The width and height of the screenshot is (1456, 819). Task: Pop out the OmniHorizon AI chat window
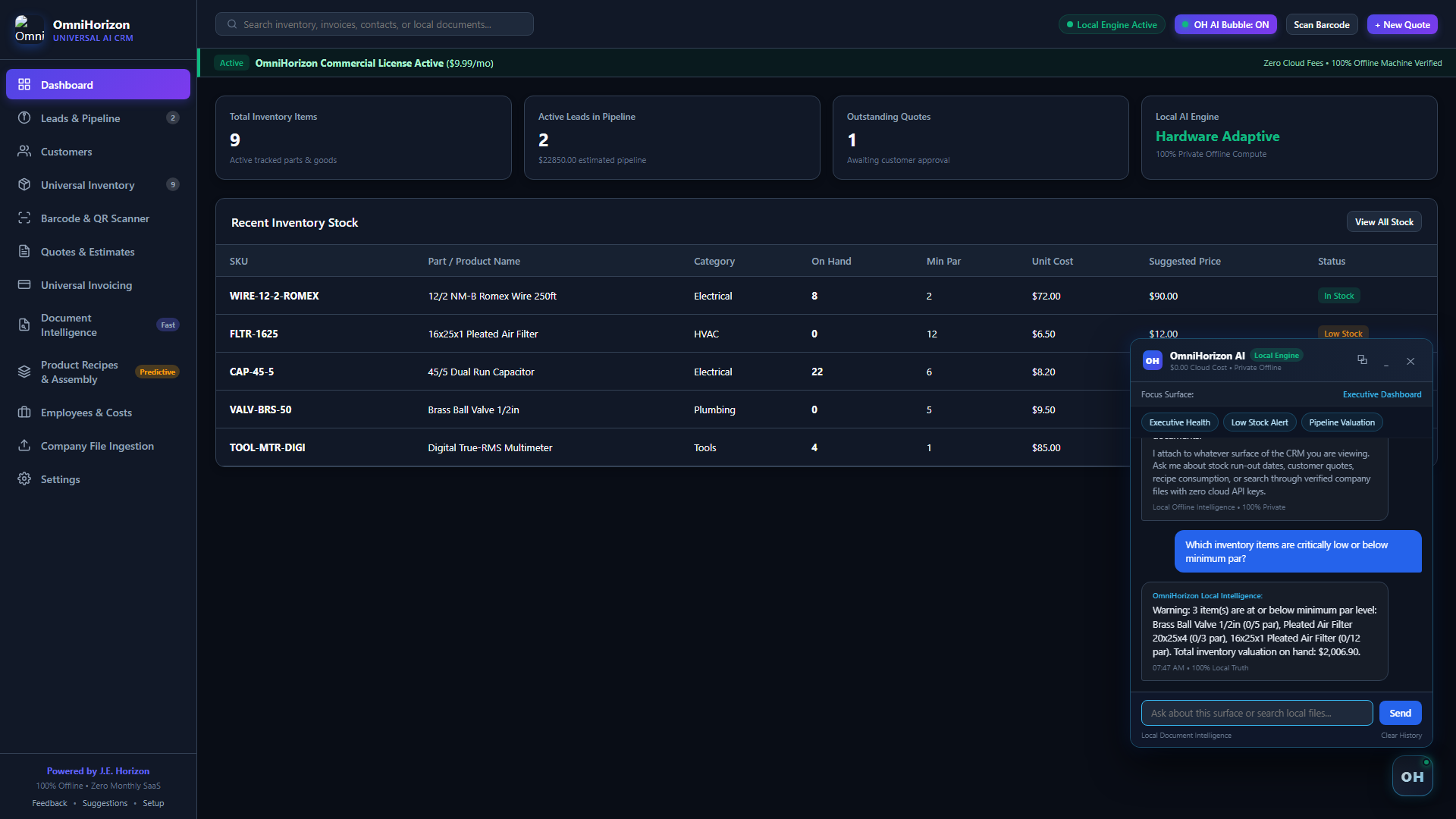coord(1362,360)
